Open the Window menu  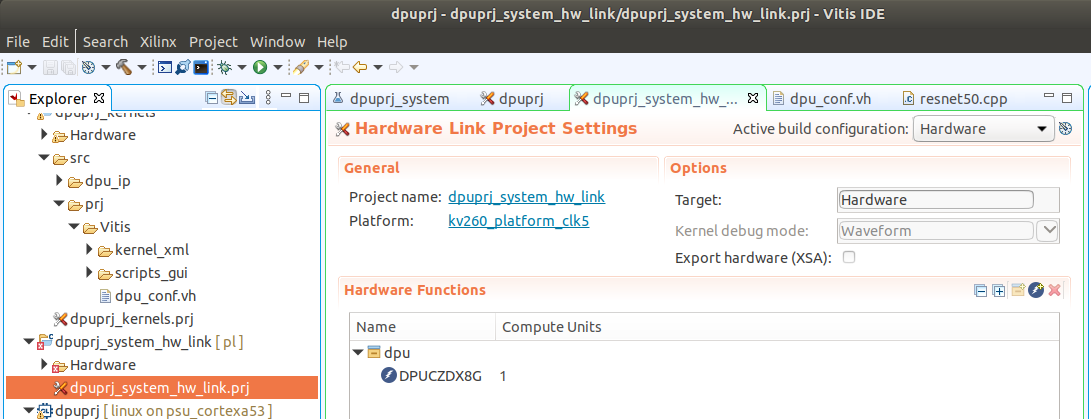[278, 42]
